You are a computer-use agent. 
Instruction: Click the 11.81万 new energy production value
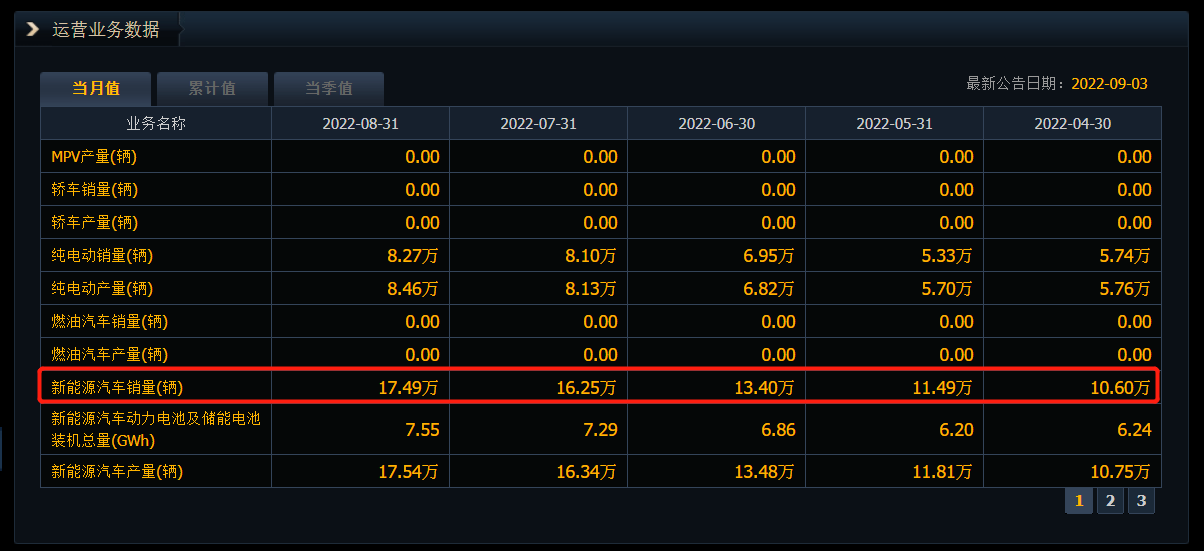[x=943, y=471]
